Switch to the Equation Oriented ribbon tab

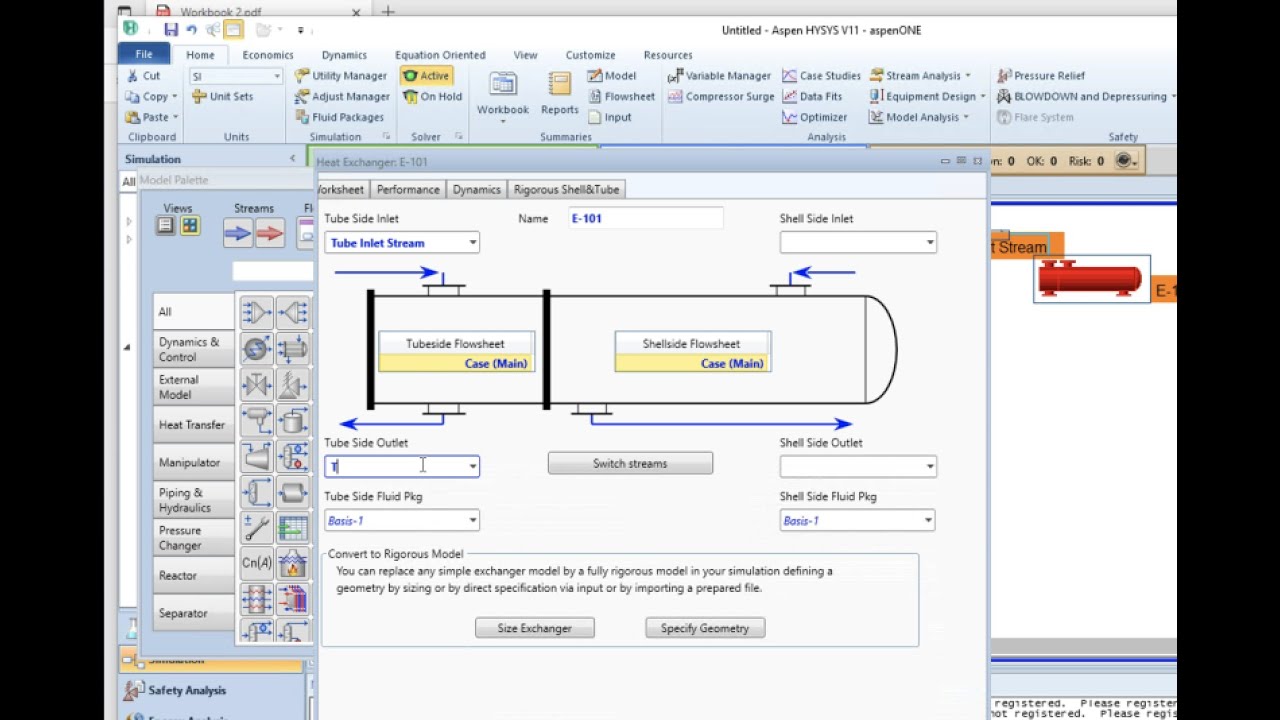click(440, 55)
